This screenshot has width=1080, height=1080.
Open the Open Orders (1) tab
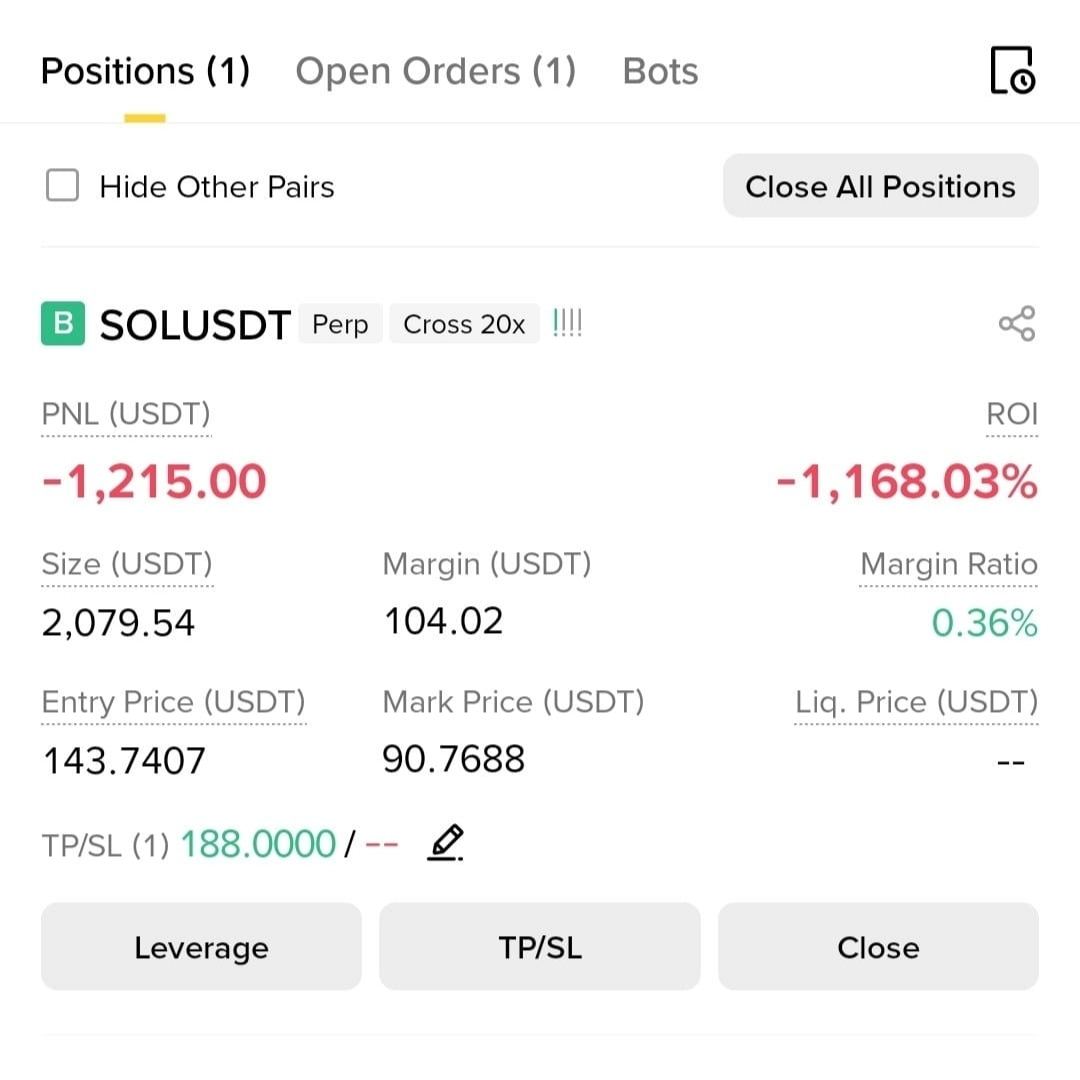(x=435, y=72)
